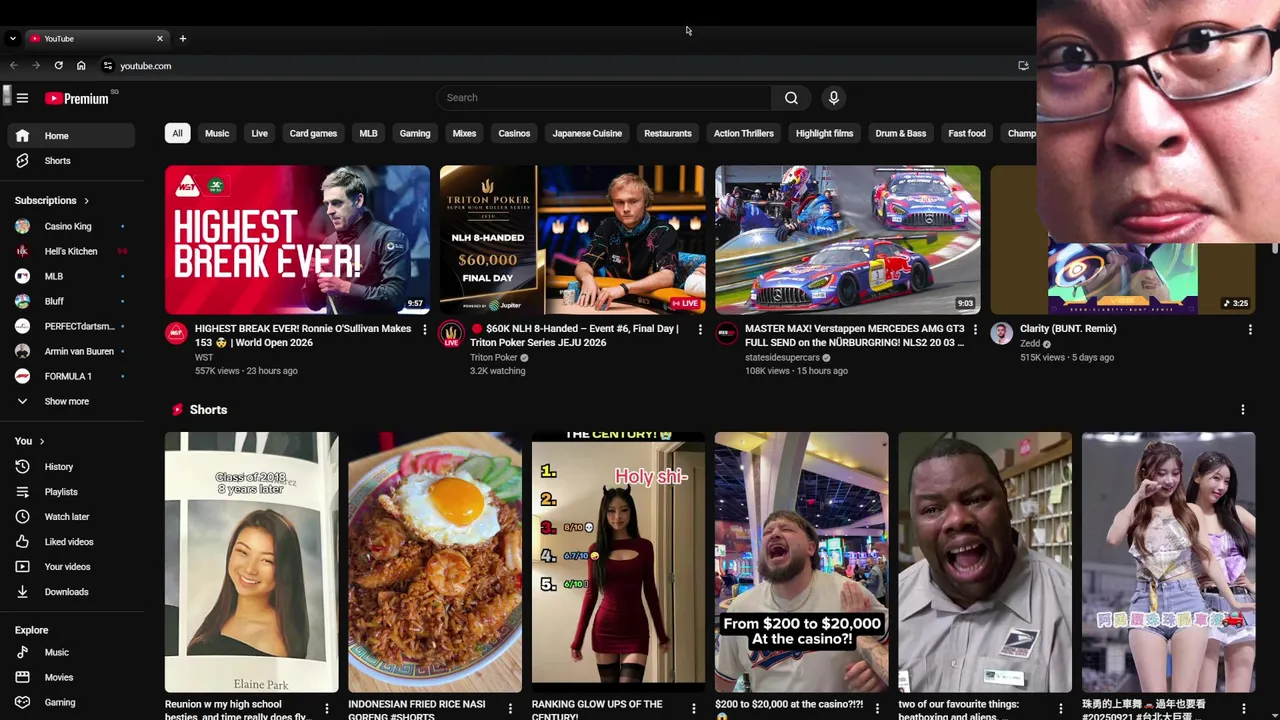The image size is (1280, 720).
Task: Select the Drum & Bass filter chip
Action: (x=901, y=134)
